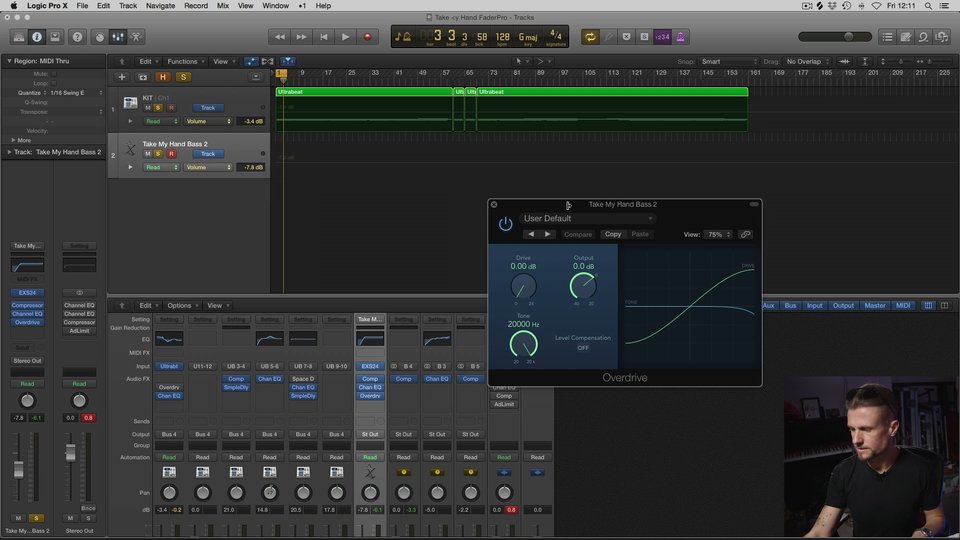This screenshot has height=540, width=960.
Task: Open Drag No Overlap dropdown
Action: coord(807,61)
